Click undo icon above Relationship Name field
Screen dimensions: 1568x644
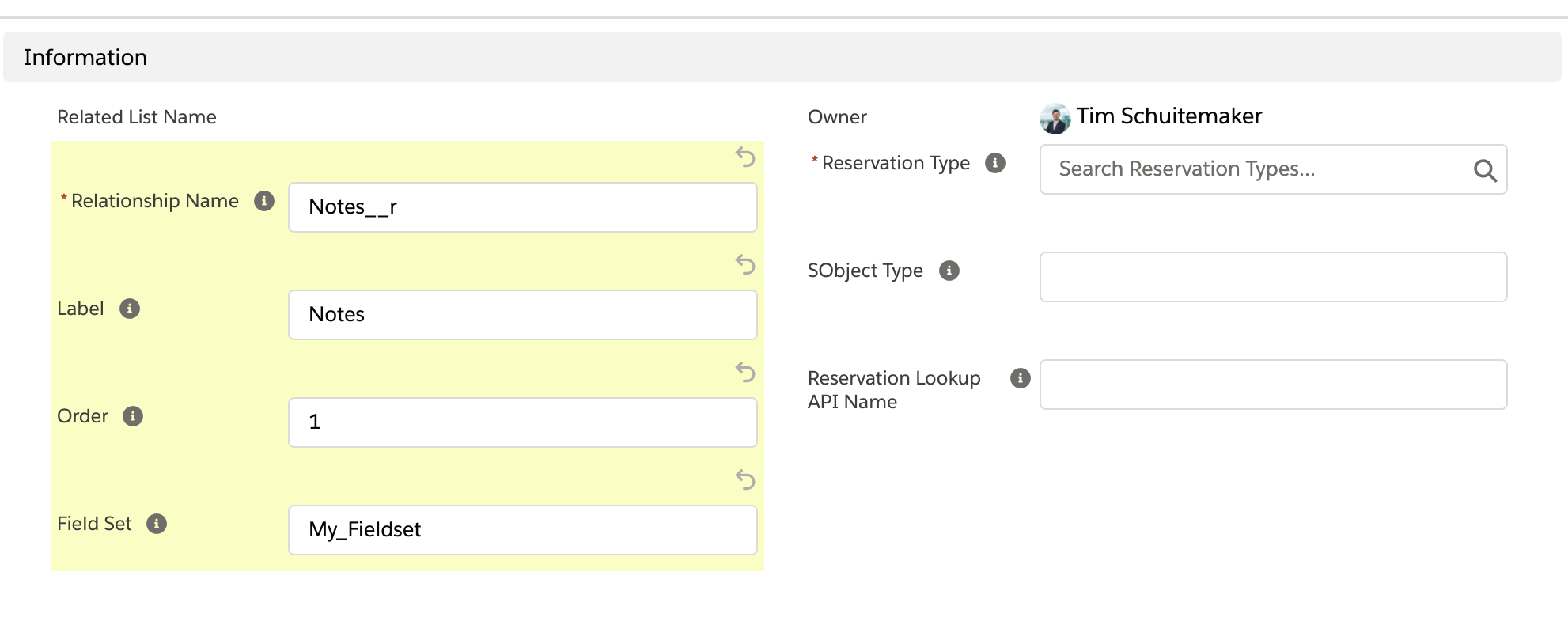744,157
